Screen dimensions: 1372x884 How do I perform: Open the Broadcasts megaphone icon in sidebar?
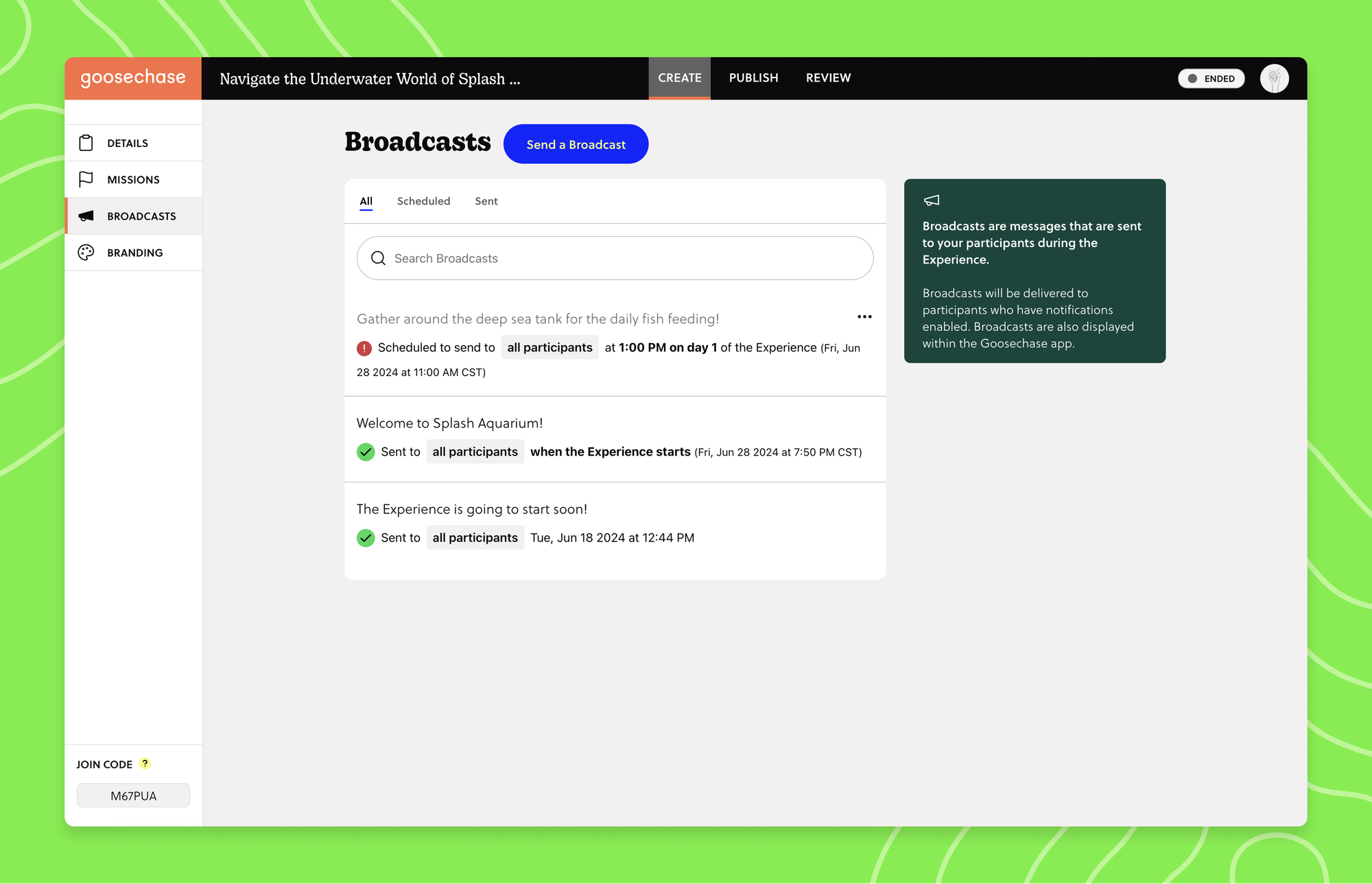point(86,216)
